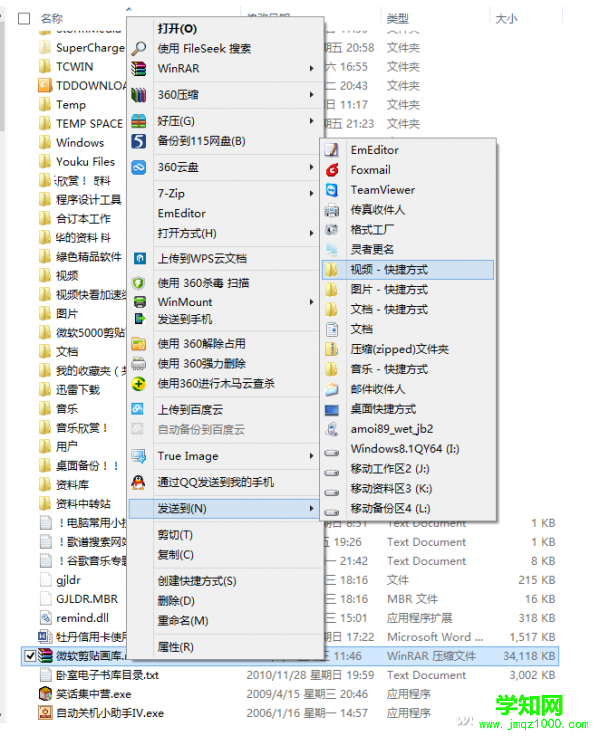600x736 pixels.
Task: Click the 360木马云查杀 icon
Action: [x=139, y=383]
